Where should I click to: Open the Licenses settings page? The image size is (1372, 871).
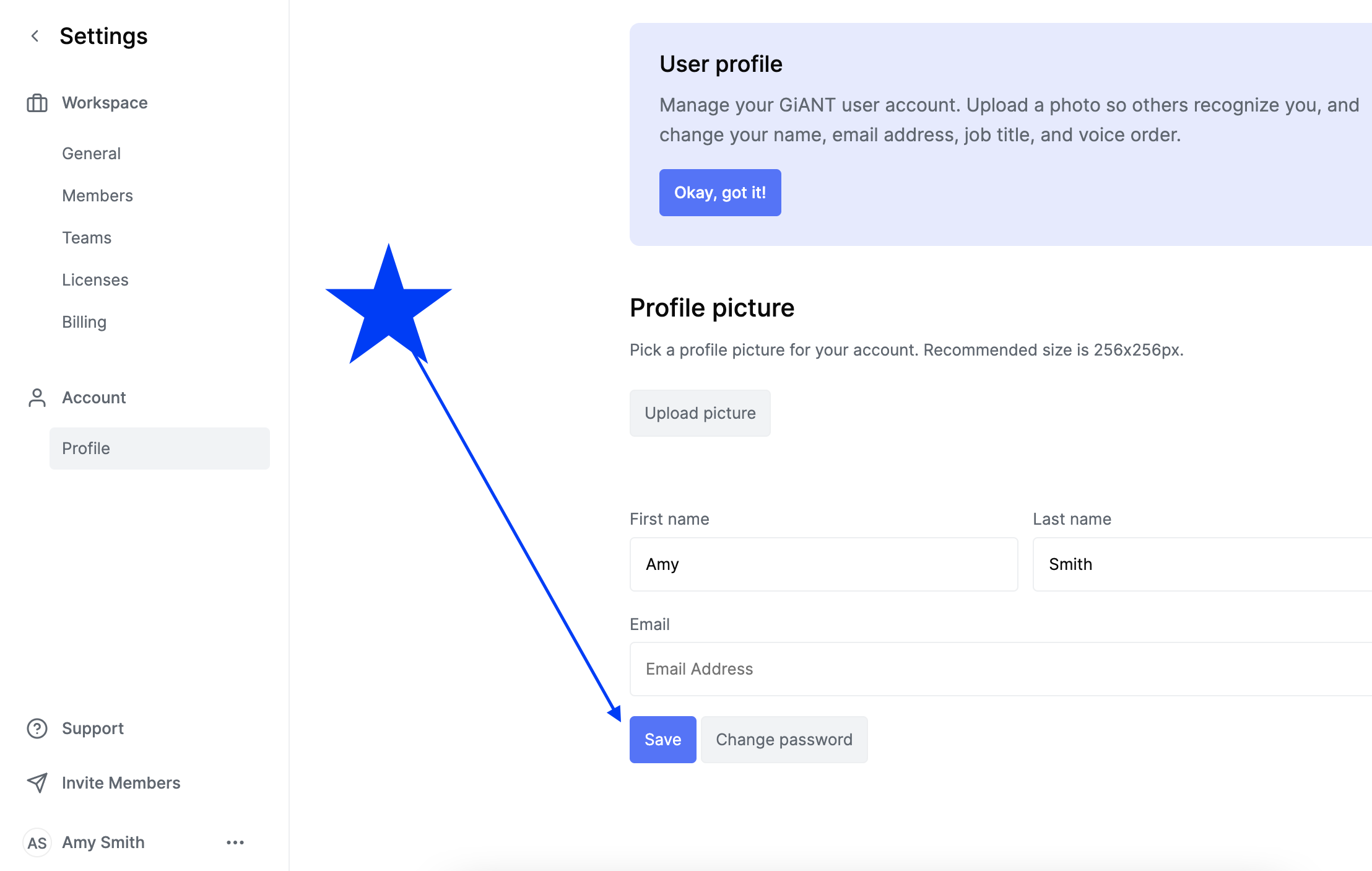95,280
